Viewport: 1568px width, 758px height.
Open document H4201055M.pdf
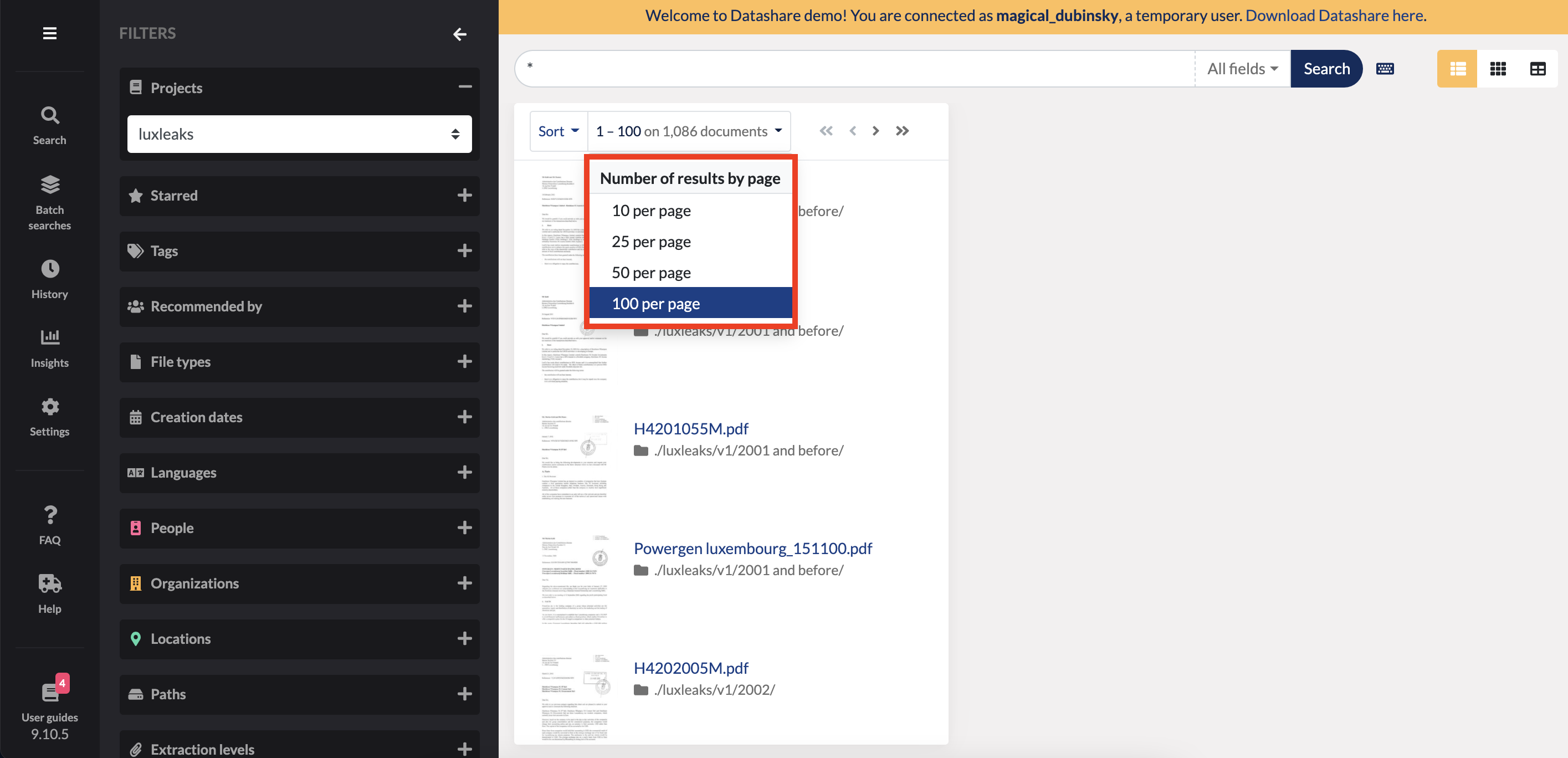point(691,429)
